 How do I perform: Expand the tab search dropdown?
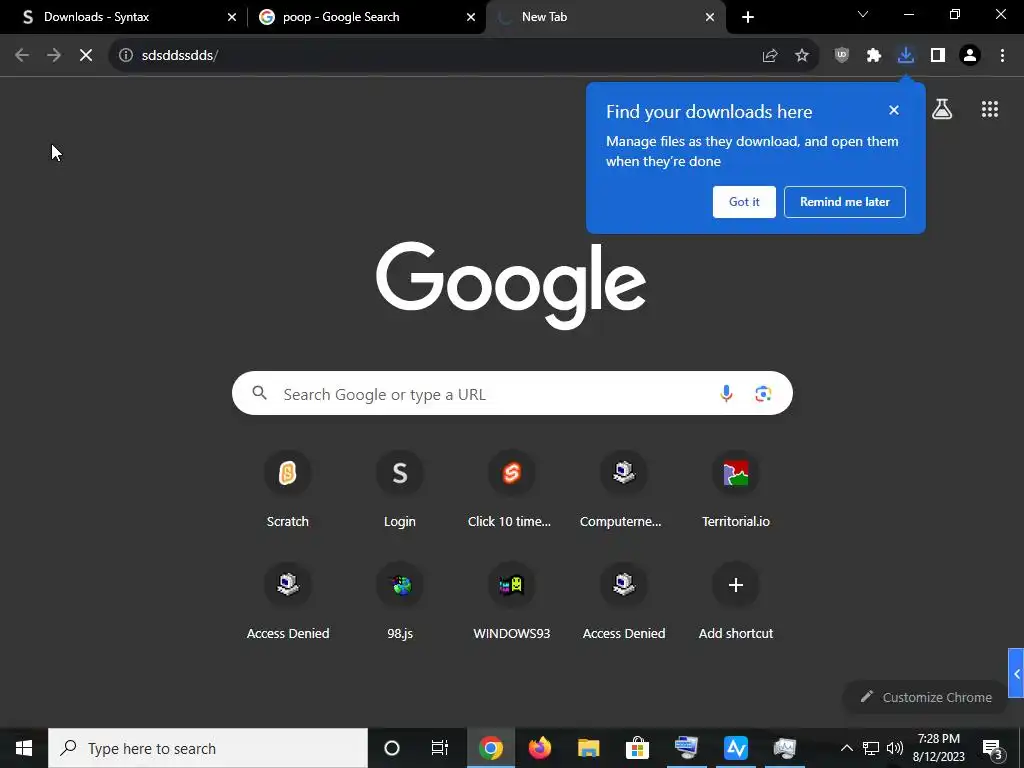click(863, 14)
